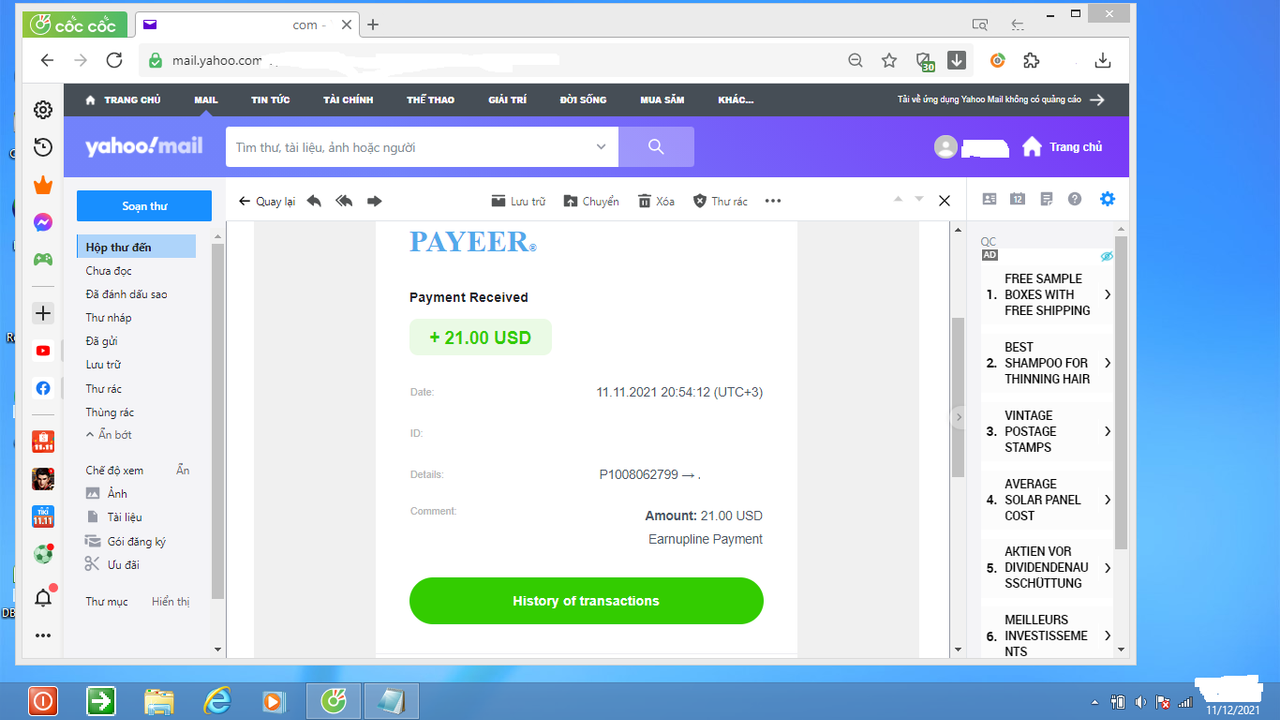This screenshot has width=1280, height=720.
Task: Click the zoom out magnifier in address bar
Action: pyautogui.click(x=855, y=61)
